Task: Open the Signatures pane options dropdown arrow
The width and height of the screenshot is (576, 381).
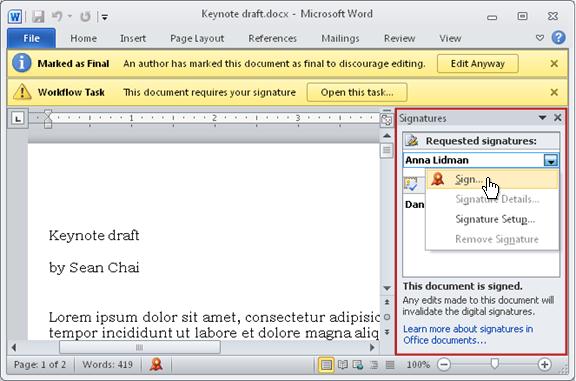Action: point(542,118)
